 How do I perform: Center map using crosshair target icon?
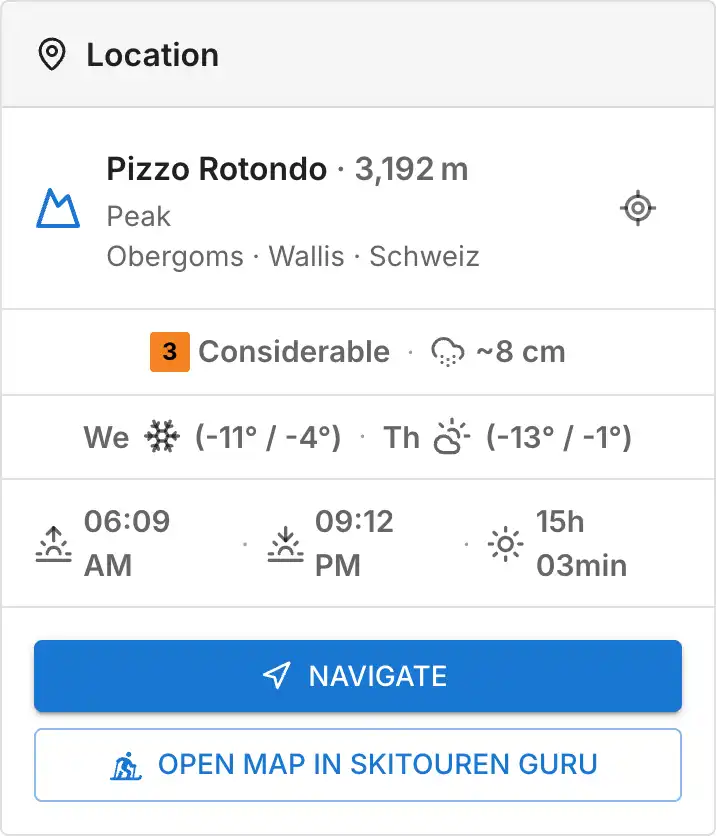pos(638,208)
